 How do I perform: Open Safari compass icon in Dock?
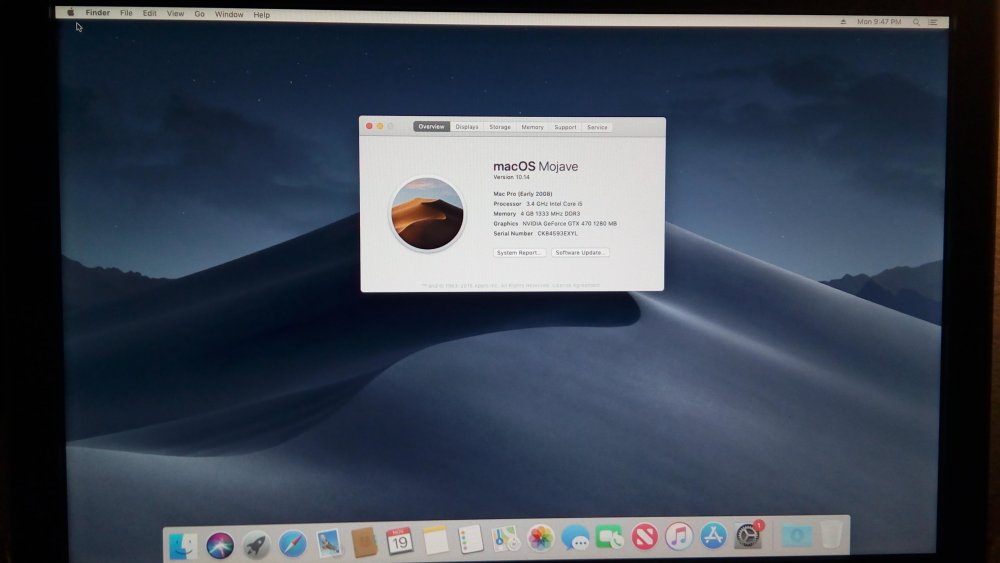tap(293, 544)
